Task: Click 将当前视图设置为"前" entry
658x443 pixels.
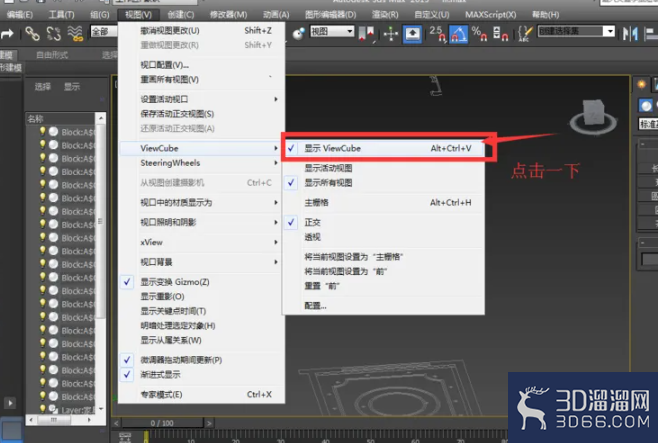Action: click(384, 271)
